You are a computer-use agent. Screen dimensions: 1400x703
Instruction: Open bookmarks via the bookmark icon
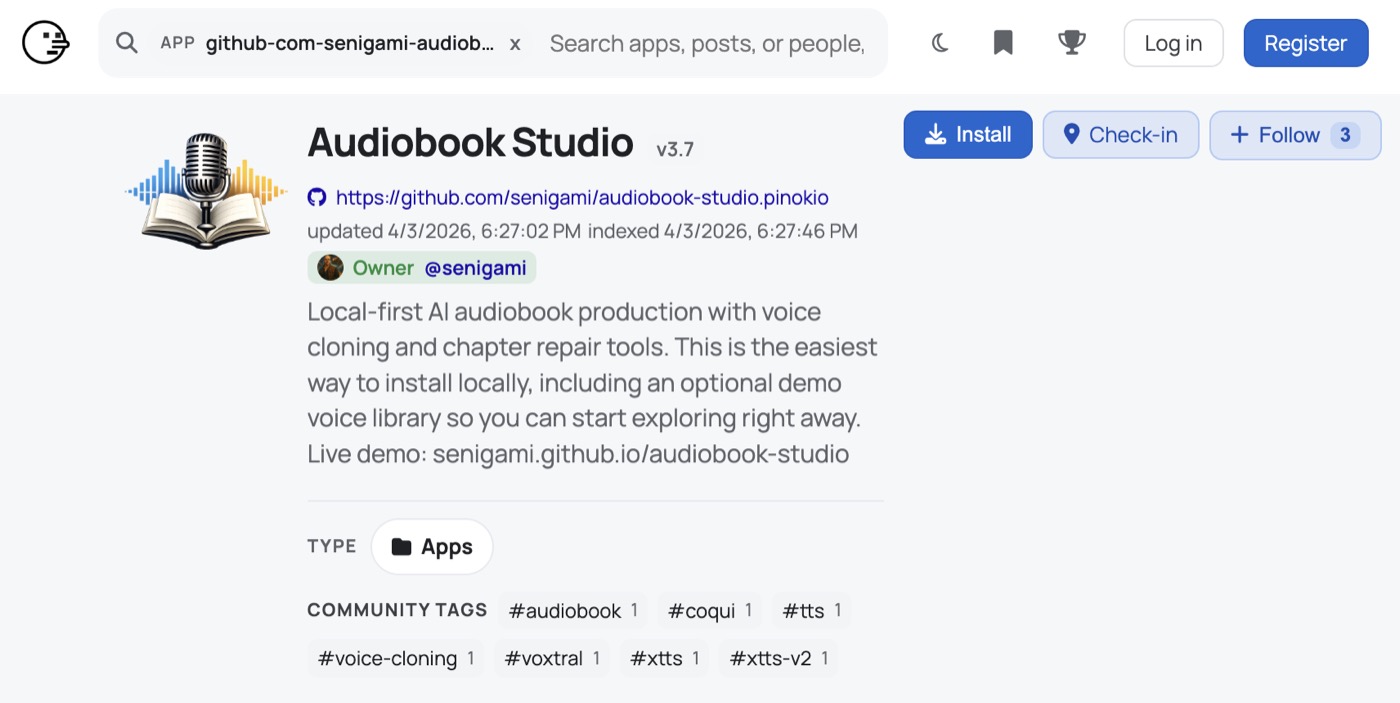[1003, 43]
